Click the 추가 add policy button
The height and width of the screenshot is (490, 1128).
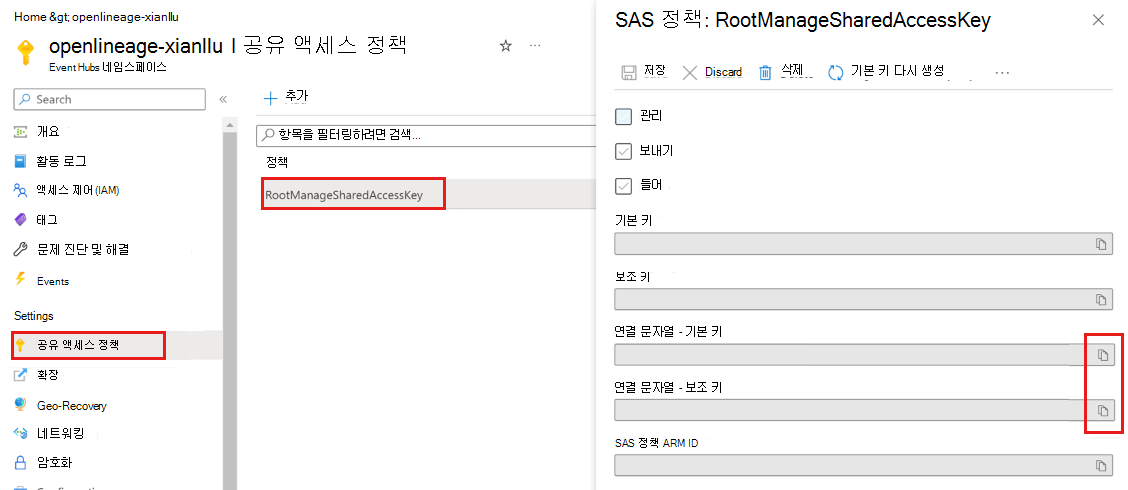[286, 97]
